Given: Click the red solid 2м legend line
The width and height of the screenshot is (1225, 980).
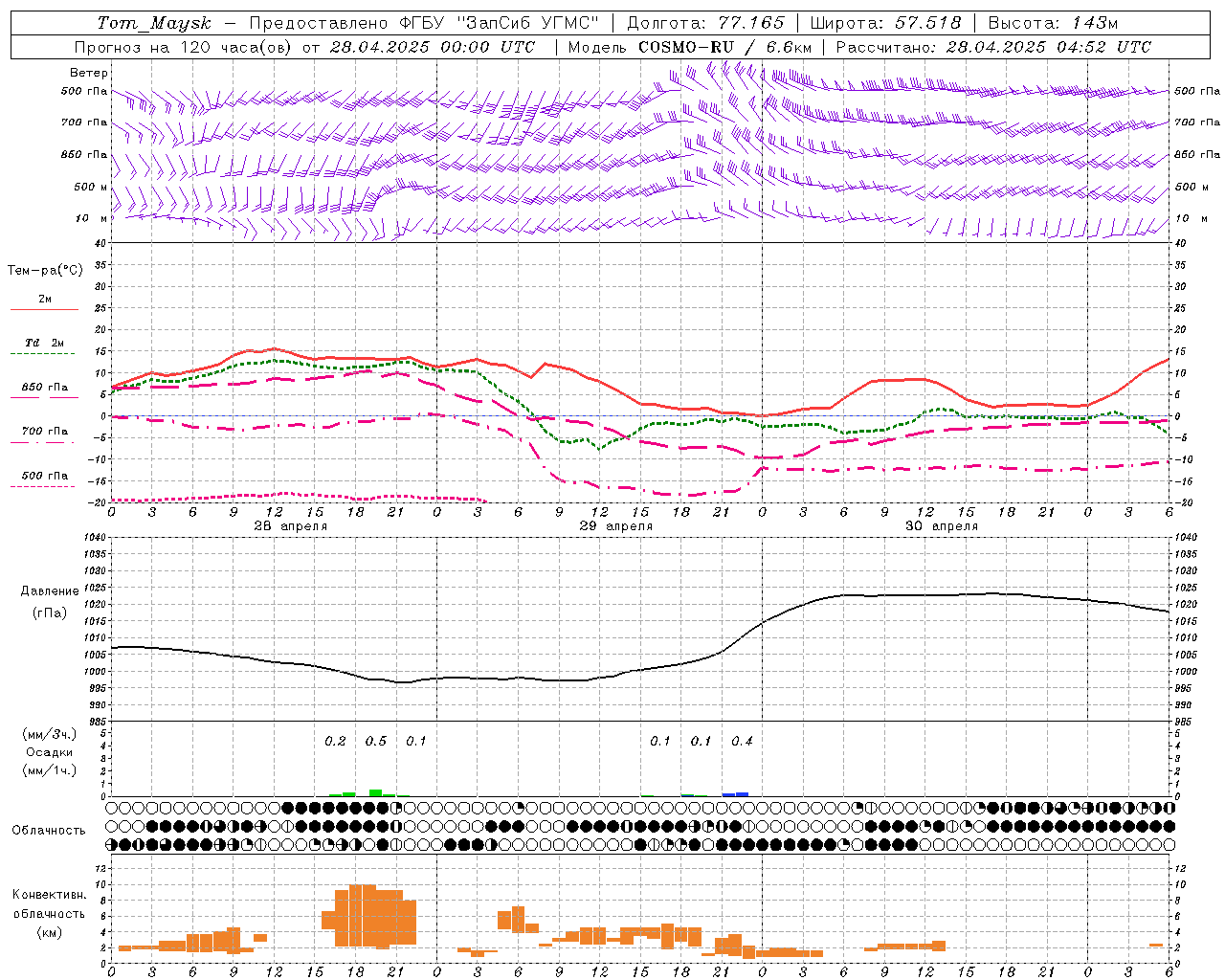Looking at the screenshot, I should pos(44,309).
